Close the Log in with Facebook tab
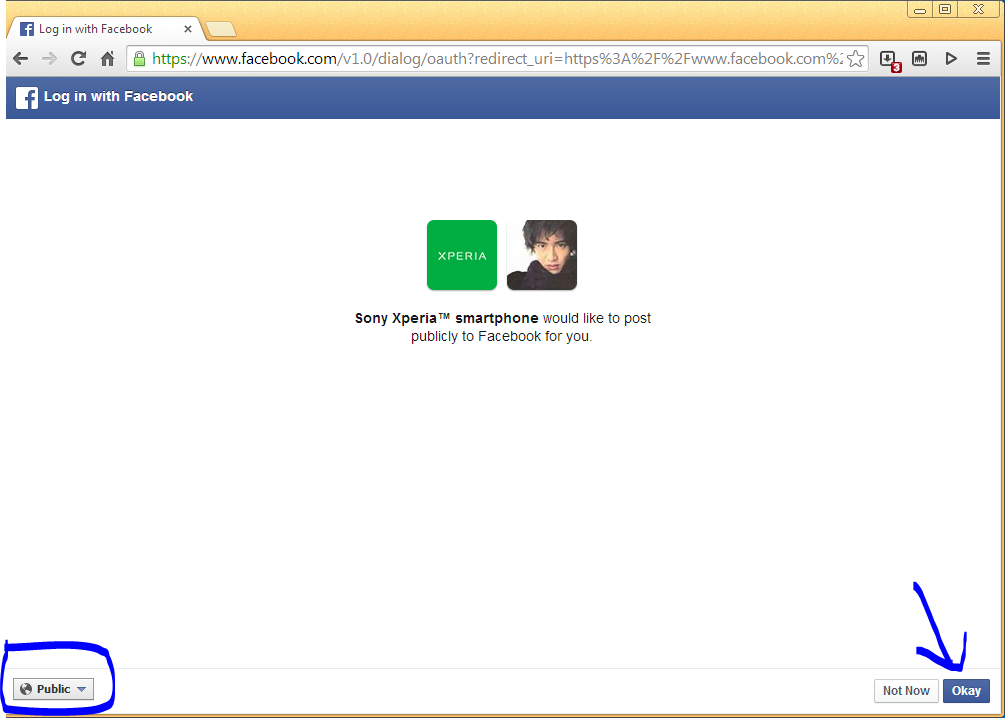Image resolution: width=1005 pixels, height=718 pixels. (188, 29)
